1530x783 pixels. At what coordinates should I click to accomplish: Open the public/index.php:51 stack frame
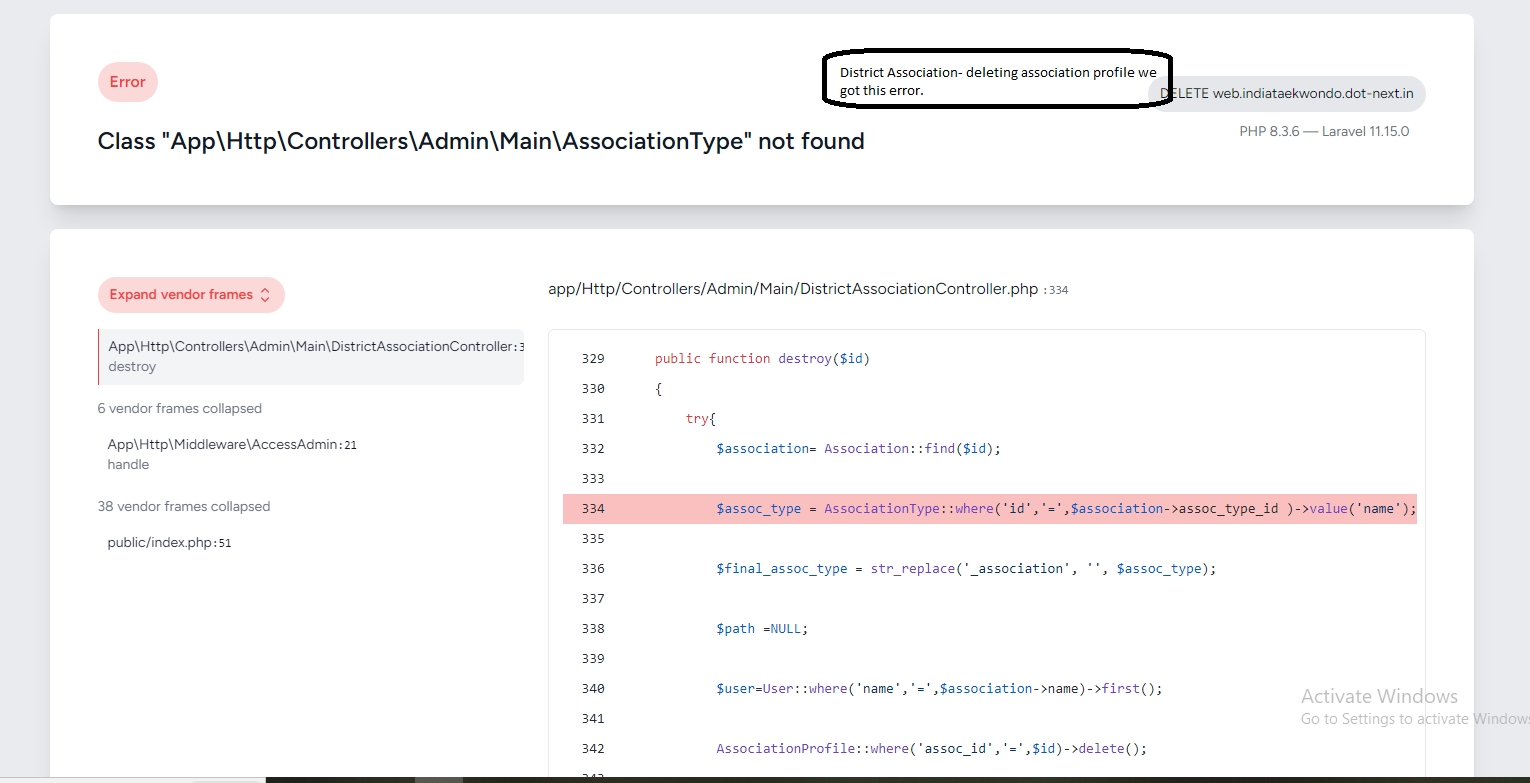(170, 543)
